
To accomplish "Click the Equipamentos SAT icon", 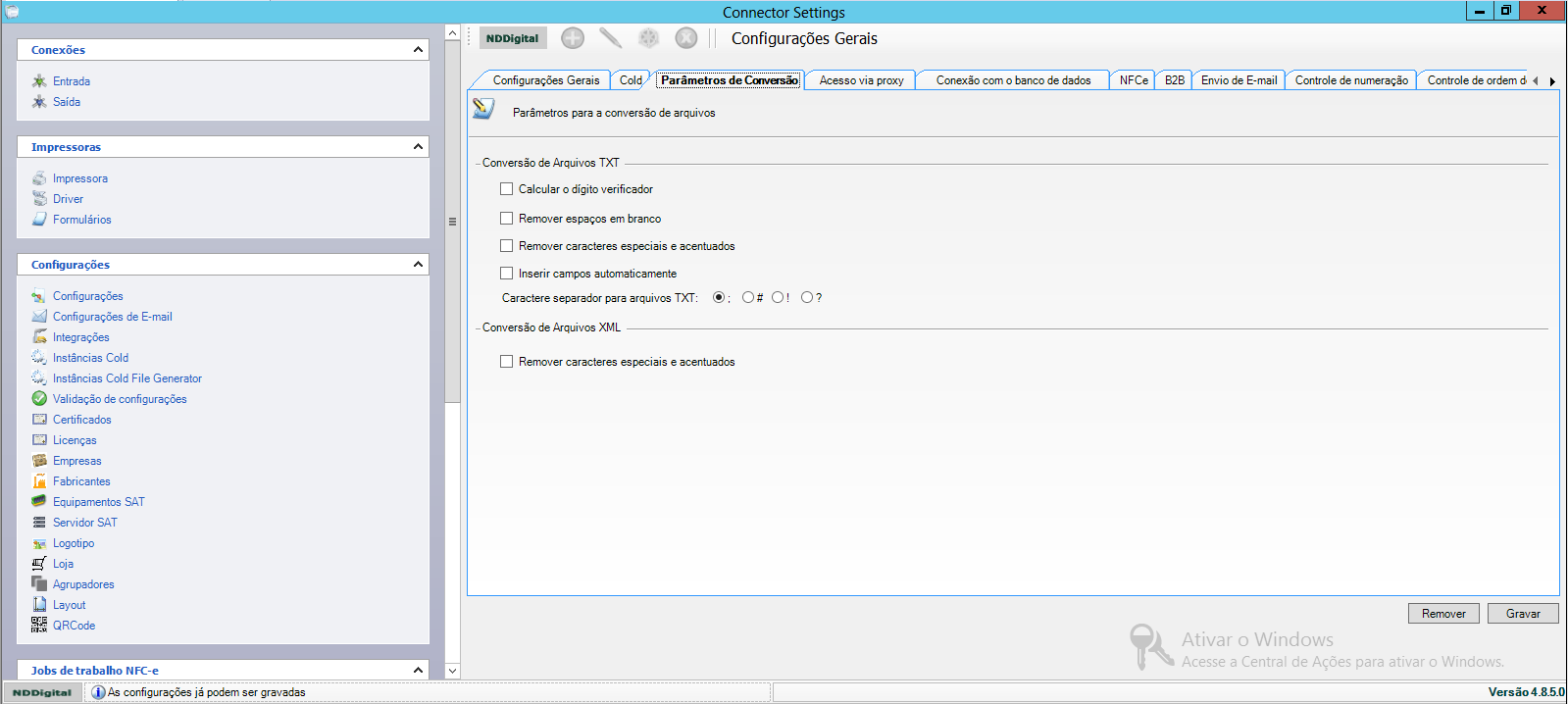I will tap(39, 502).
